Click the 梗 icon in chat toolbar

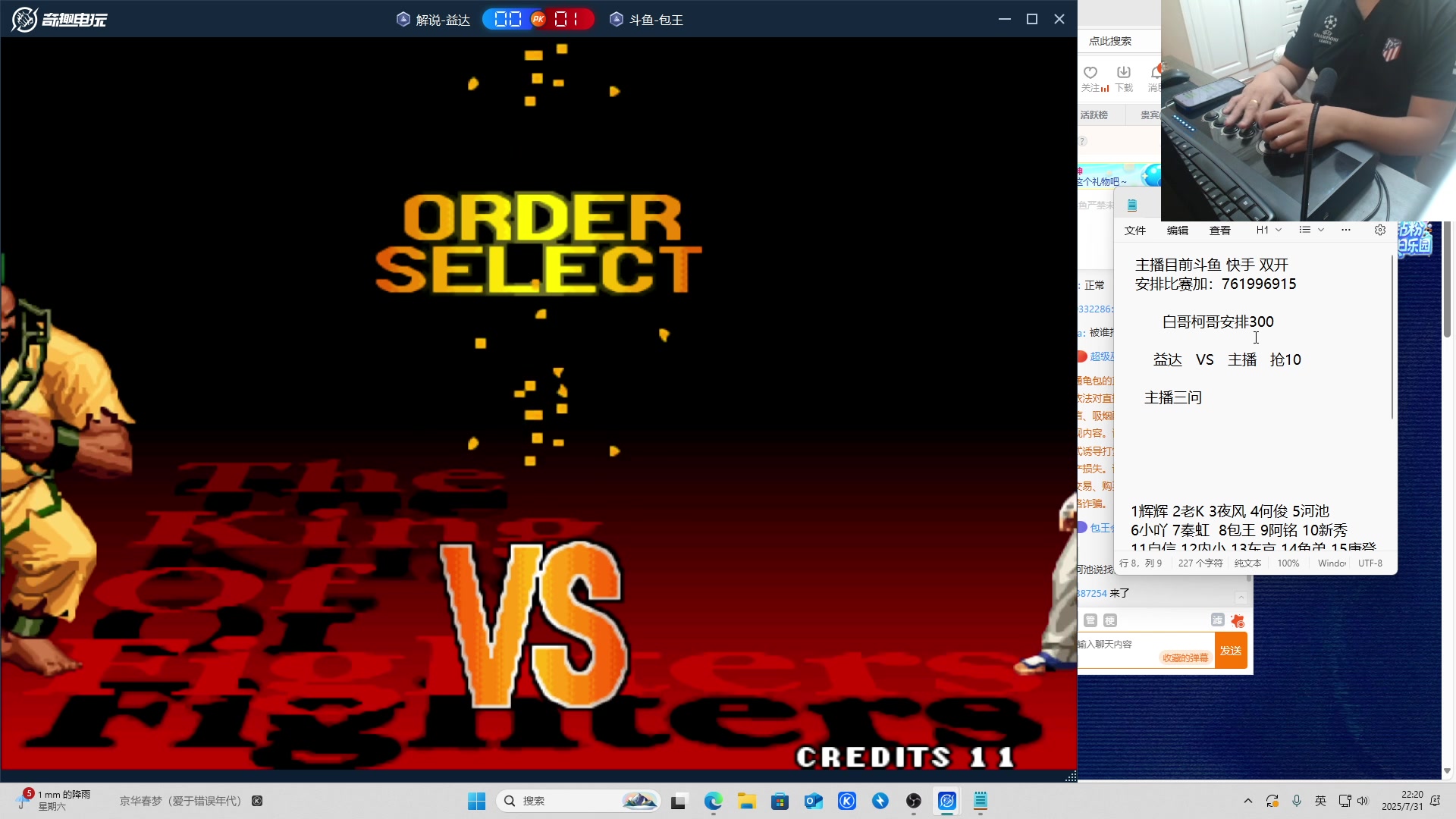tap(1110, 620)
